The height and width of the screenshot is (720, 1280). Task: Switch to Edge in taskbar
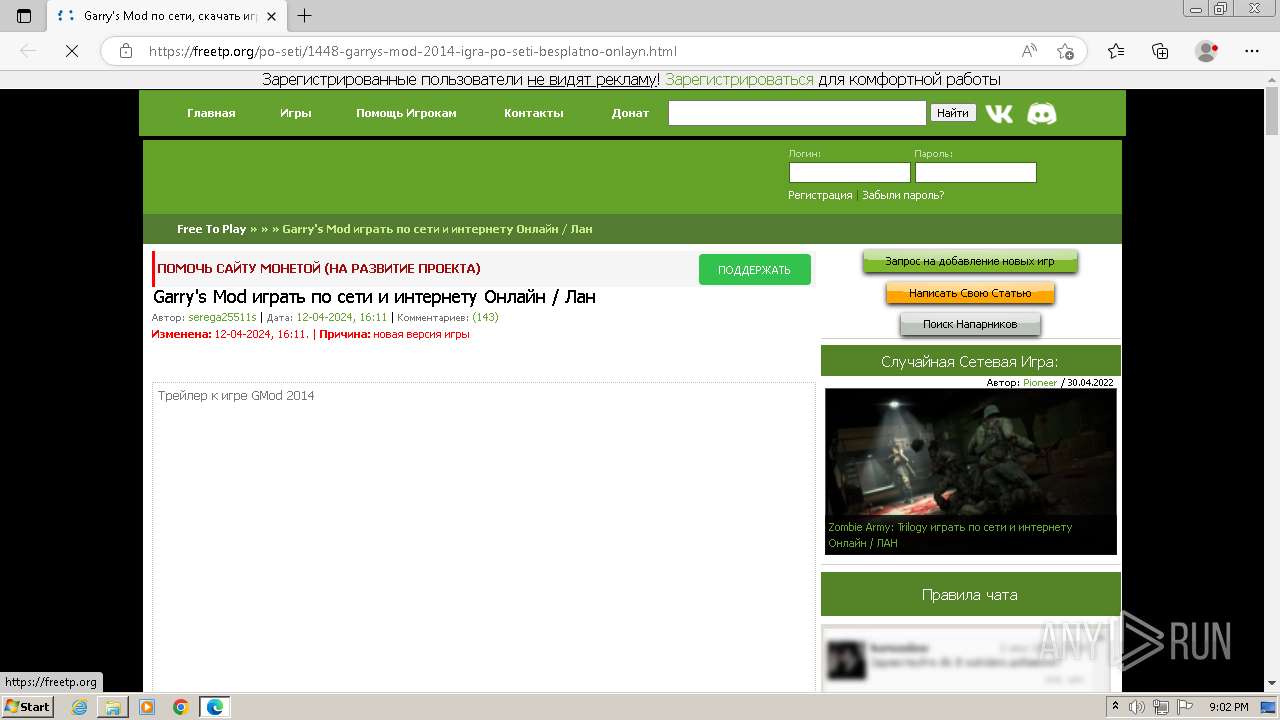(215, 707)
